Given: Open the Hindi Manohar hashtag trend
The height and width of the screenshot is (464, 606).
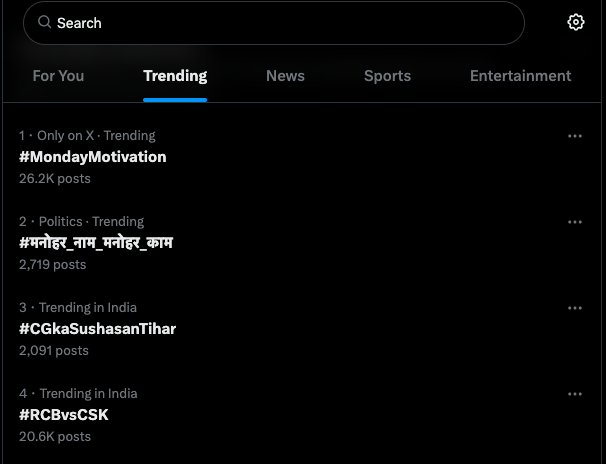Looking at the screenshot, I should click(x=96, y=243).
